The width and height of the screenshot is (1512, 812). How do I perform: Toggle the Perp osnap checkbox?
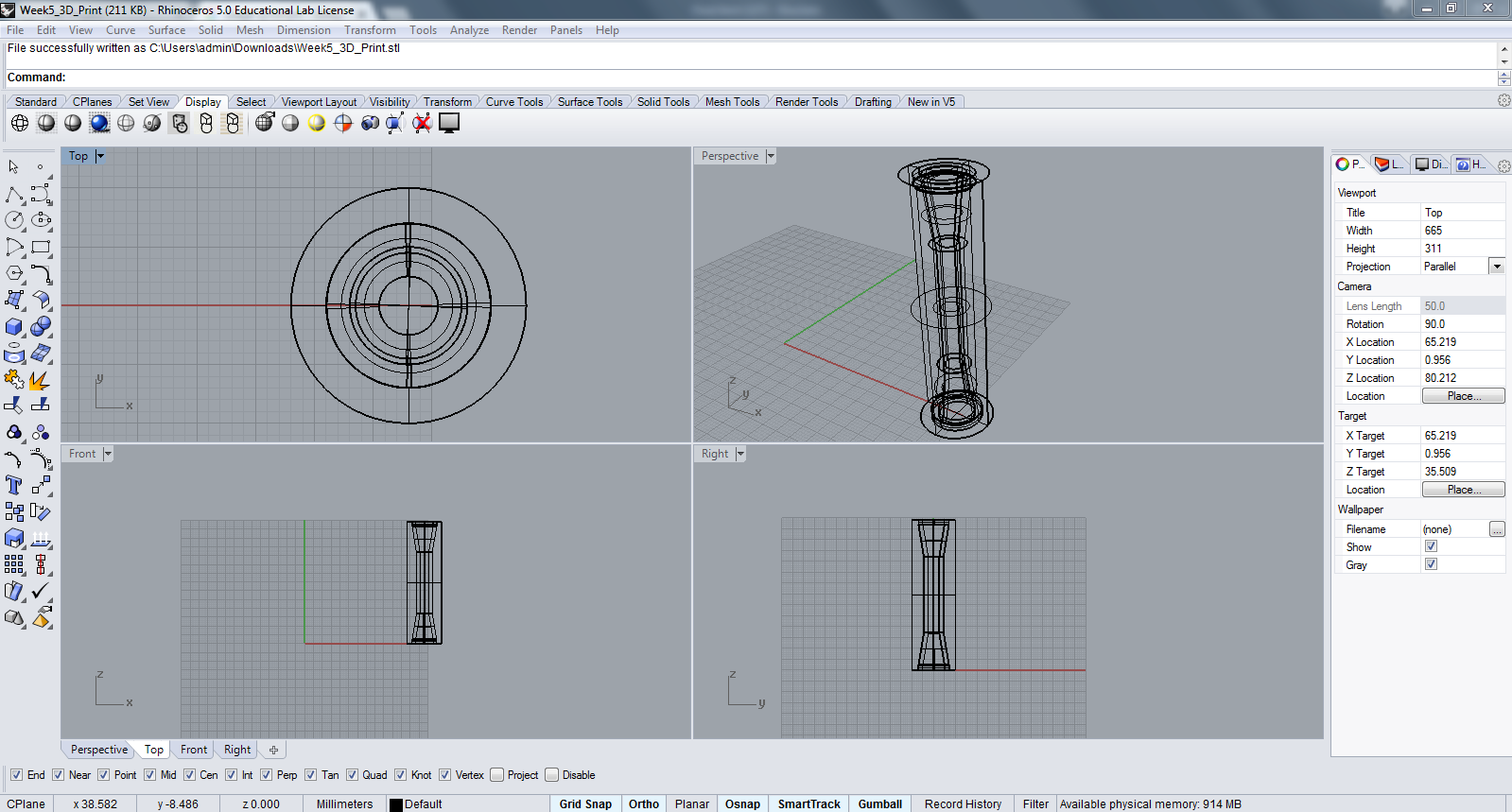(x=266, y=775)
